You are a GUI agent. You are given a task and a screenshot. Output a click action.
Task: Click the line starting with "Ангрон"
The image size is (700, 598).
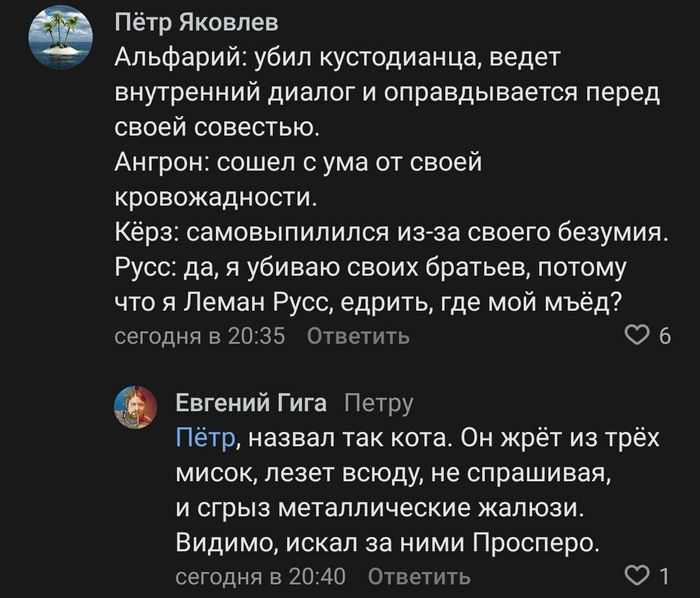(x=300, y=162)
